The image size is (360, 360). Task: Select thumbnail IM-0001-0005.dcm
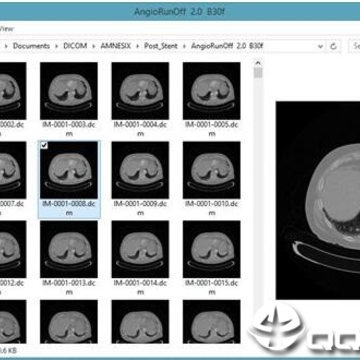click(x=212, y=91)
